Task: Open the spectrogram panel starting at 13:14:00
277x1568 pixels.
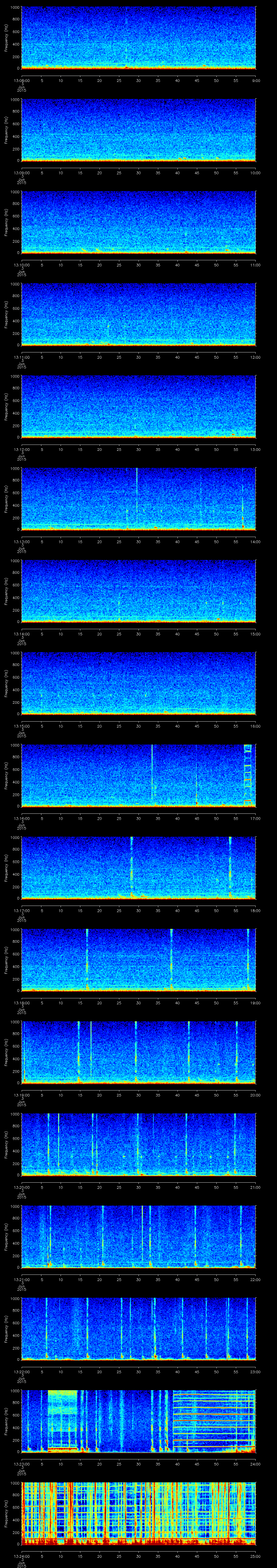Action: tap(139, 591)
